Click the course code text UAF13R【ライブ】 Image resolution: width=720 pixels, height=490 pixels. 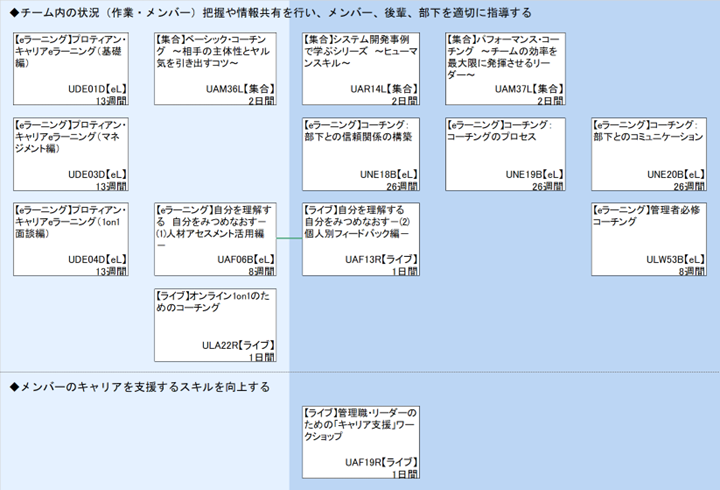(382, 259)
